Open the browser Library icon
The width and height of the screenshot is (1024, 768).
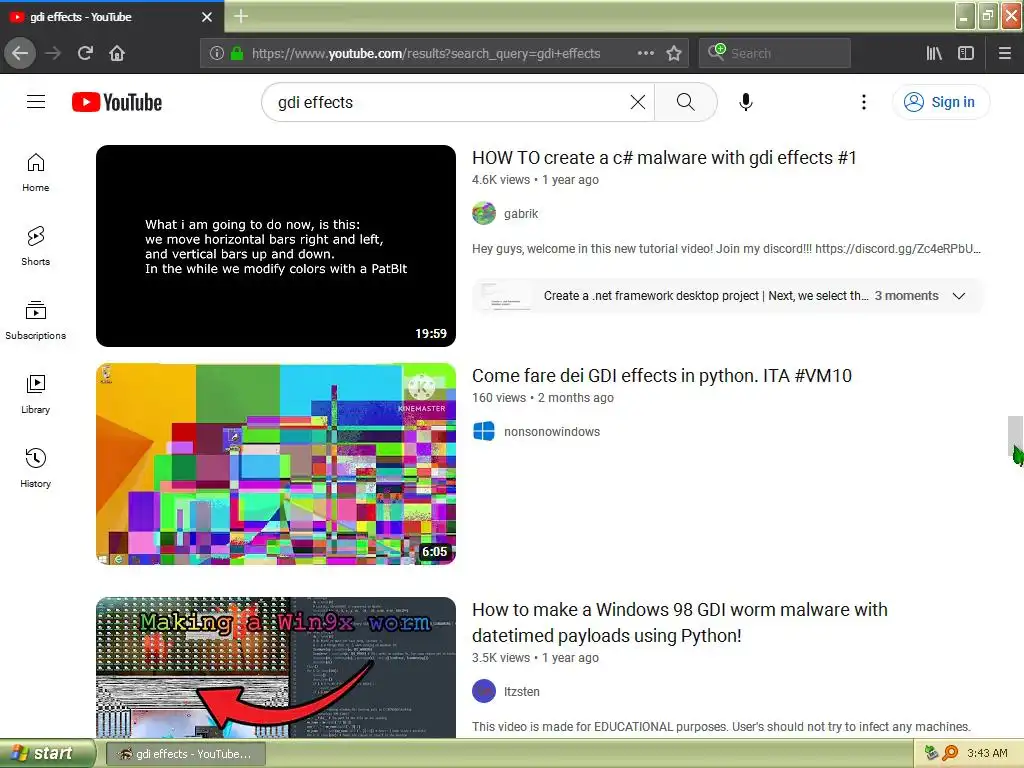pyautogui.click(x=934, y=53)
